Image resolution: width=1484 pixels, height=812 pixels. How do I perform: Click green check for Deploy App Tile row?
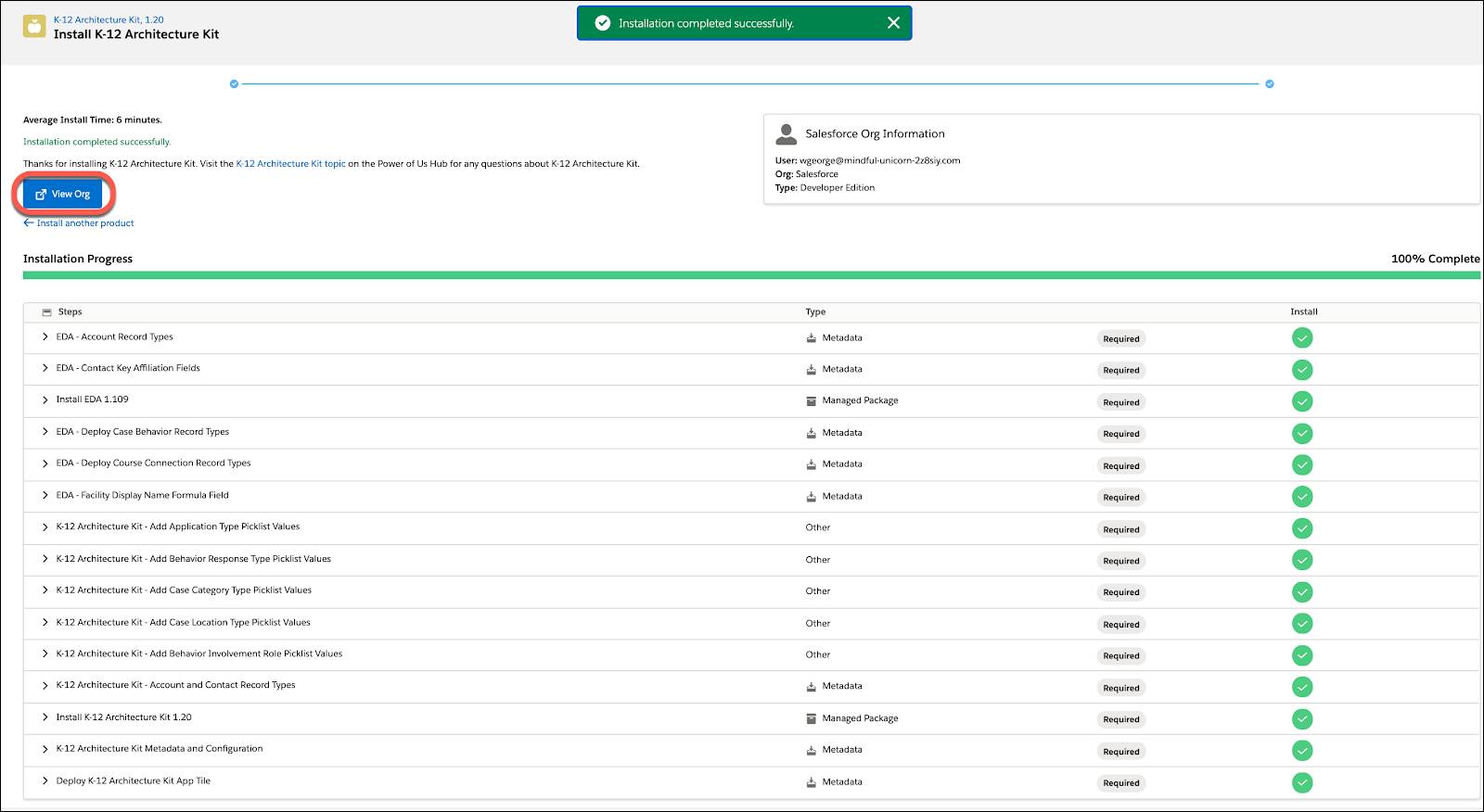(x=1302, y=782)
